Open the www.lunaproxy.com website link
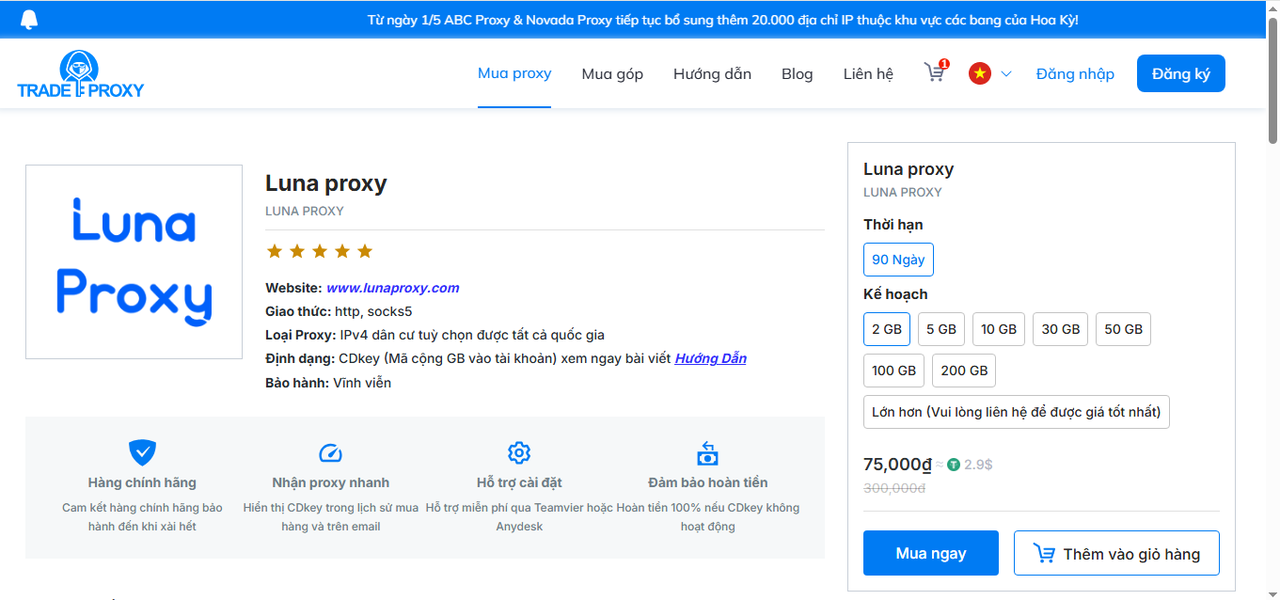This screenshot has width=1280, height=600. click(393, 288)
